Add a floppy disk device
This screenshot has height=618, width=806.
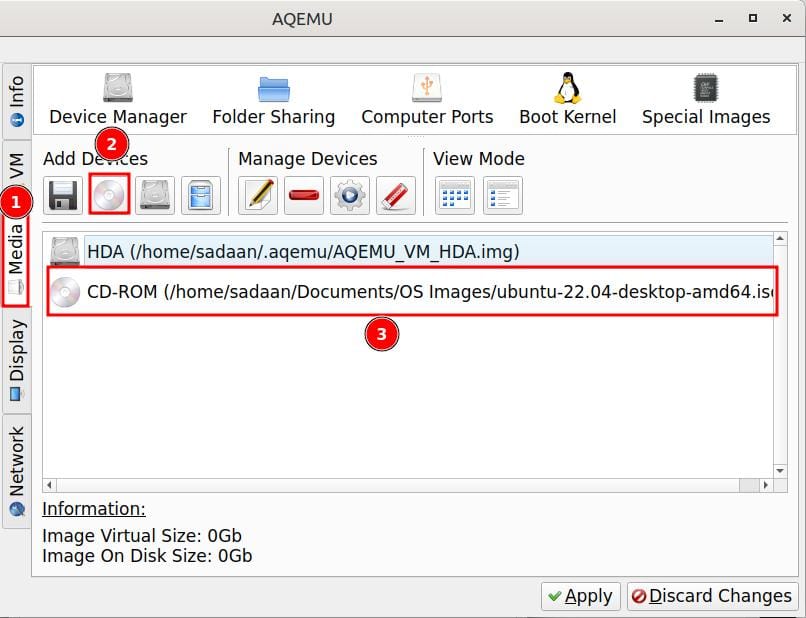click(x=63, y=195)
